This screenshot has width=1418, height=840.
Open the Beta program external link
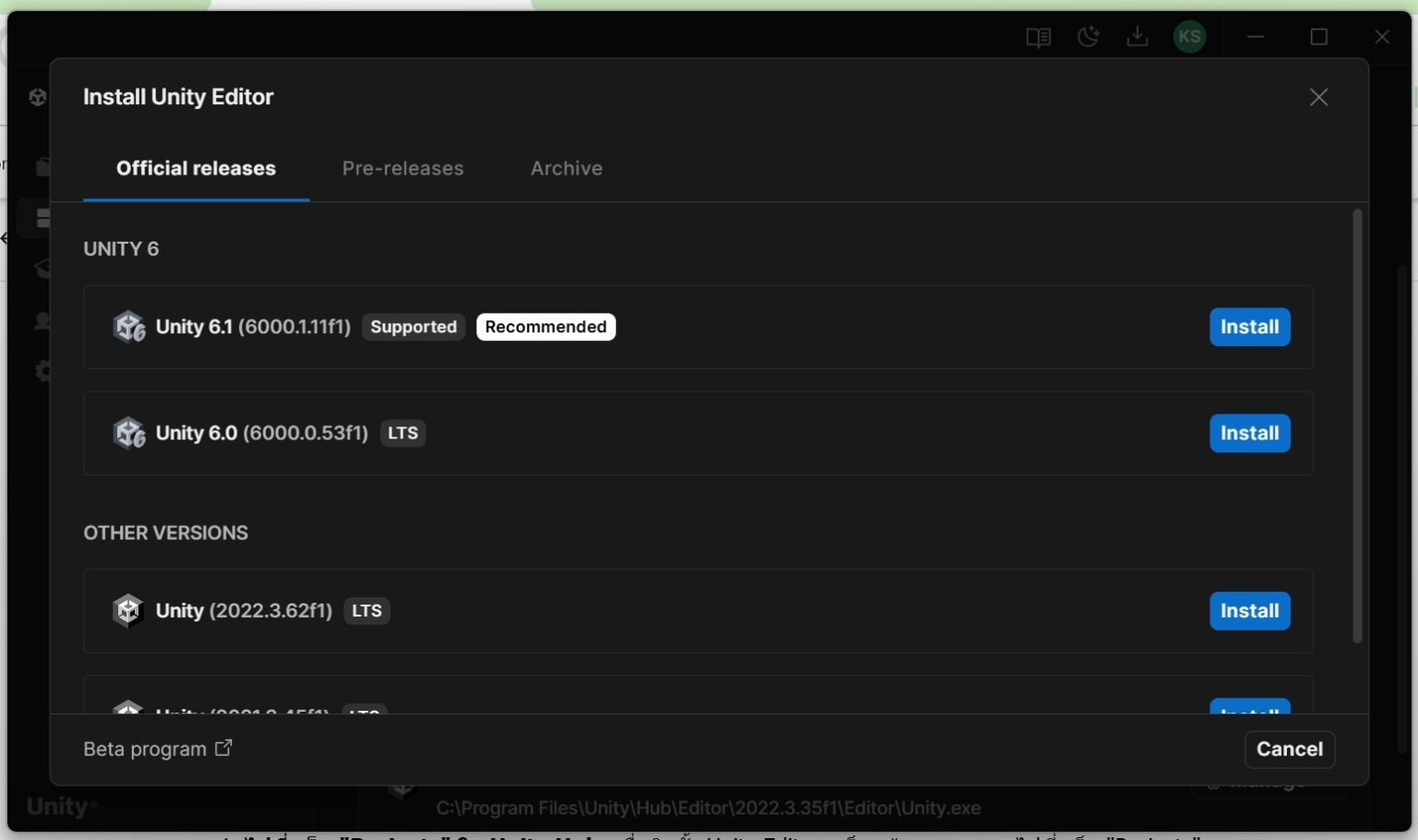pos(157,749)
